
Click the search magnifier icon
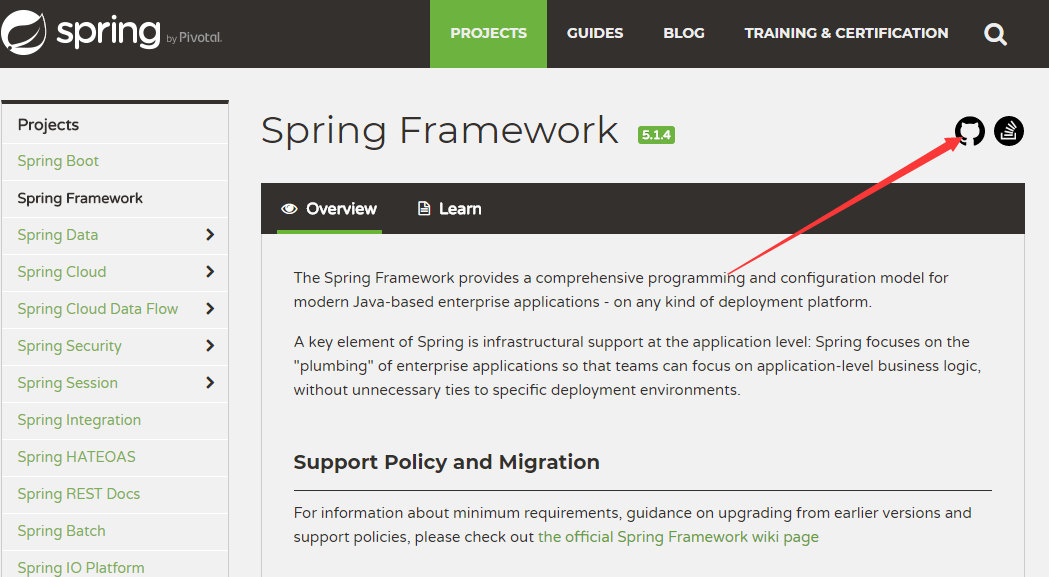tap(995, 33)
